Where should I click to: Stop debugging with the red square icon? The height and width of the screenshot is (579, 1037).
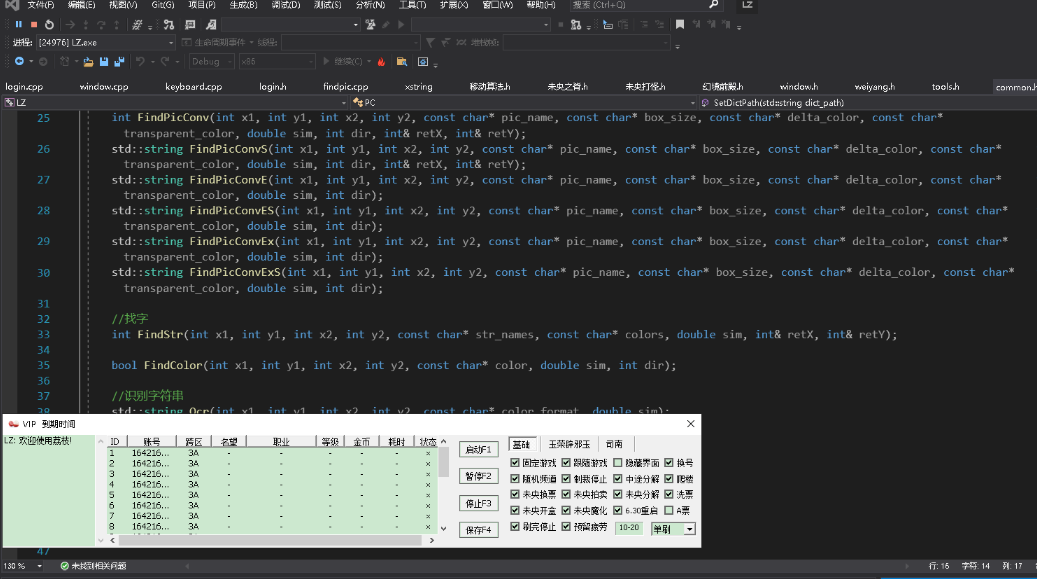(x=34, y=24)
